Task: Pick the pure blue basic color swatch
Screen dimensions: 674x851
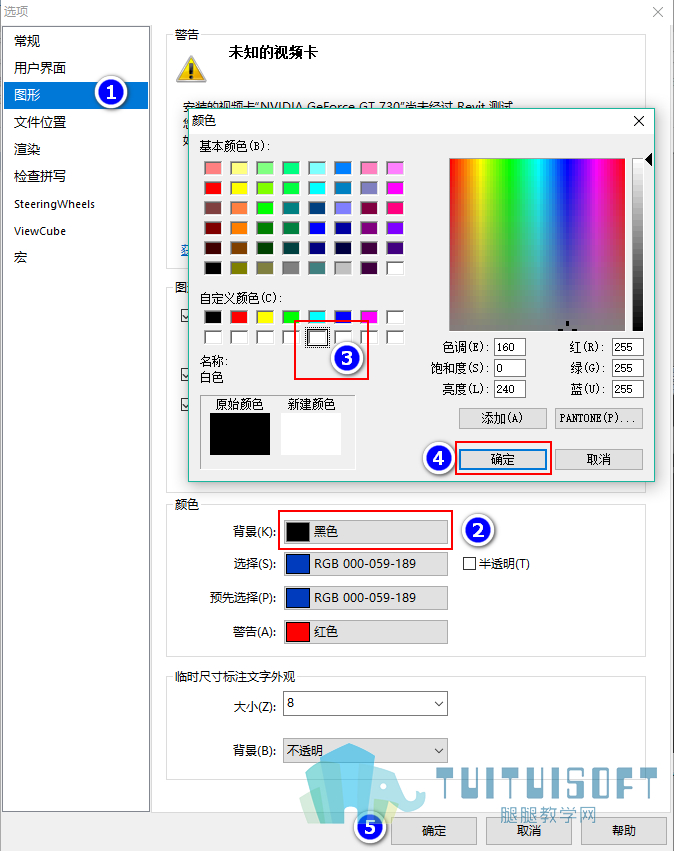Action: click(x=317, y=228)
